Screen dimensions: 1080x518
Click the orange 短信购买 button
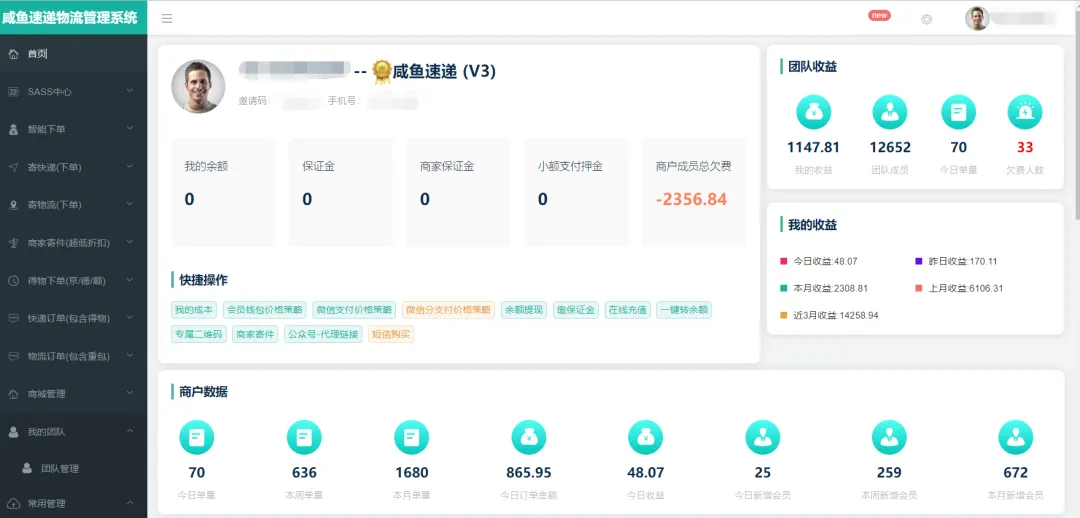coord(391,334)
